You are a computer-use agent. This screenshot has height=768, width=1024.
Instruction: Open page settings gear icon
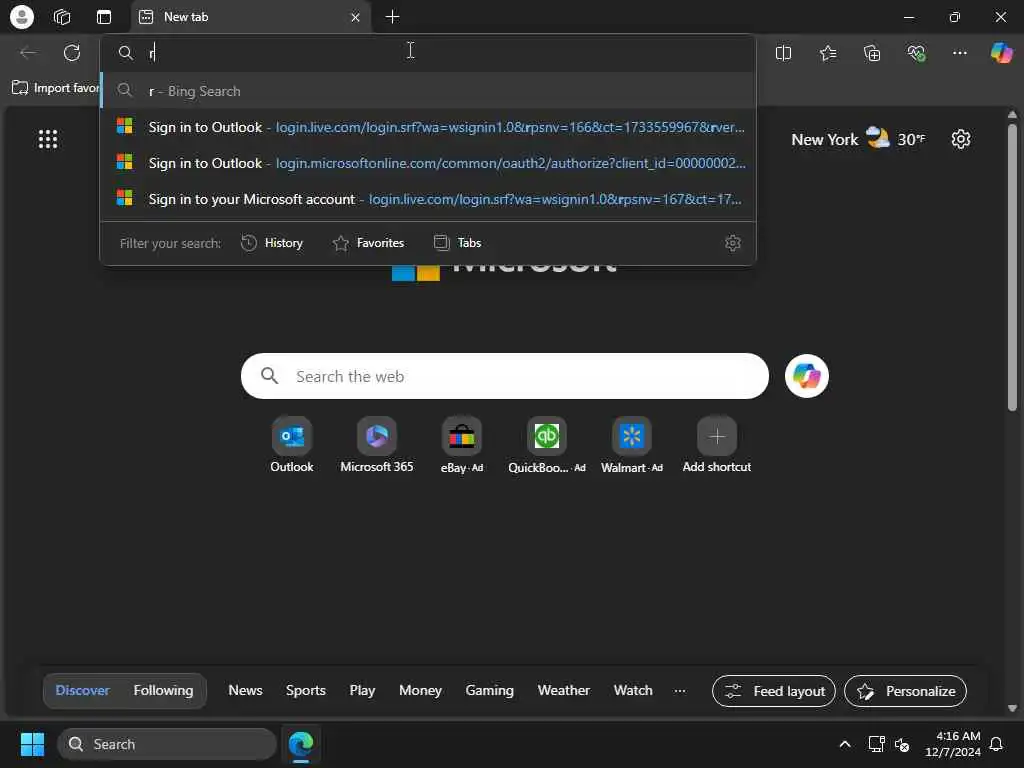click(961, 139)
